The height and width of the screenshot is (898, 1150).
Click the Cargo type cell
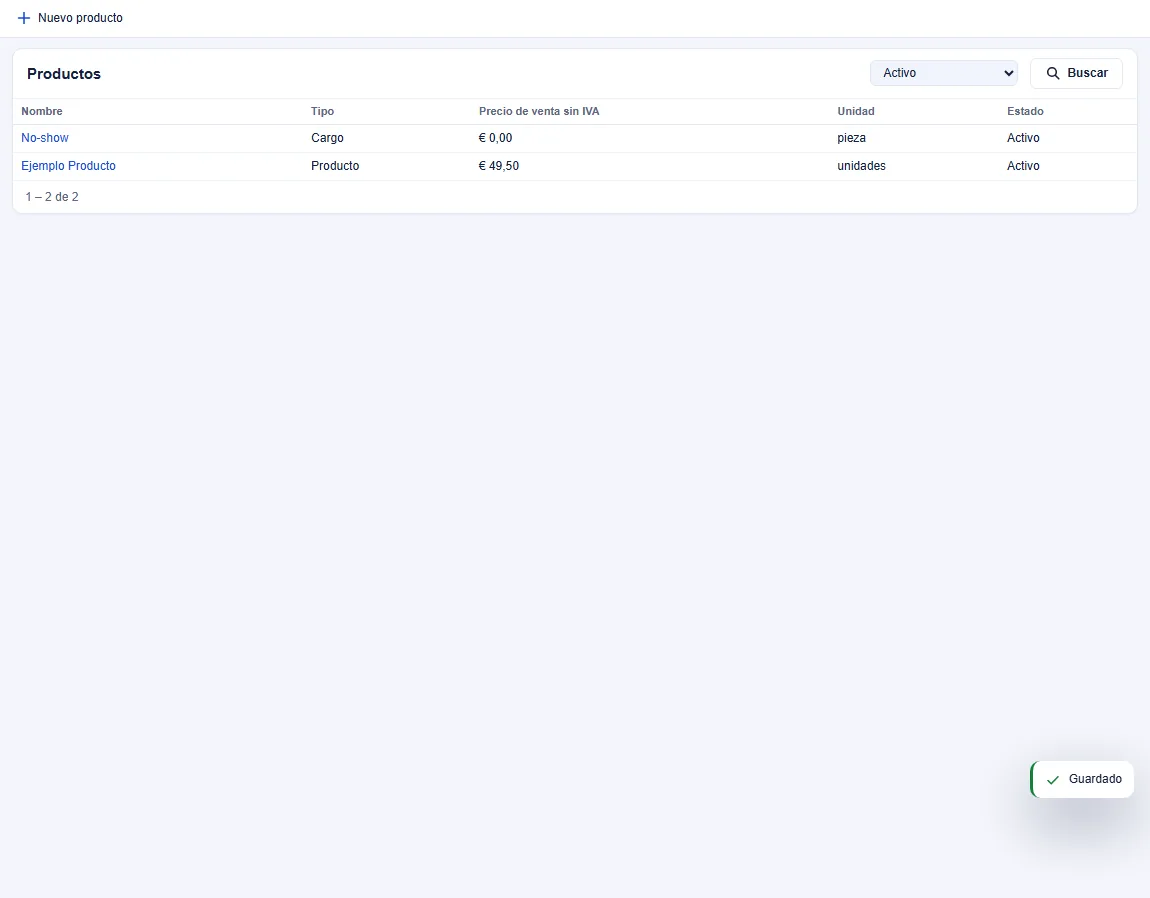pyautogui.click(x=327, y=138)
